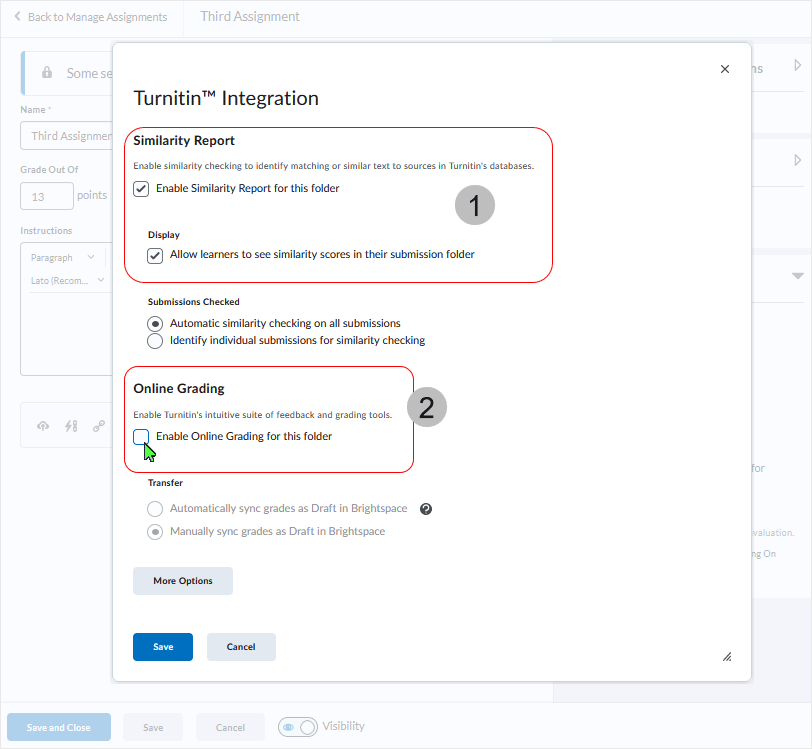Choose Automatically sync grades as Draft
Screen dimensions: 812x749
155,509
